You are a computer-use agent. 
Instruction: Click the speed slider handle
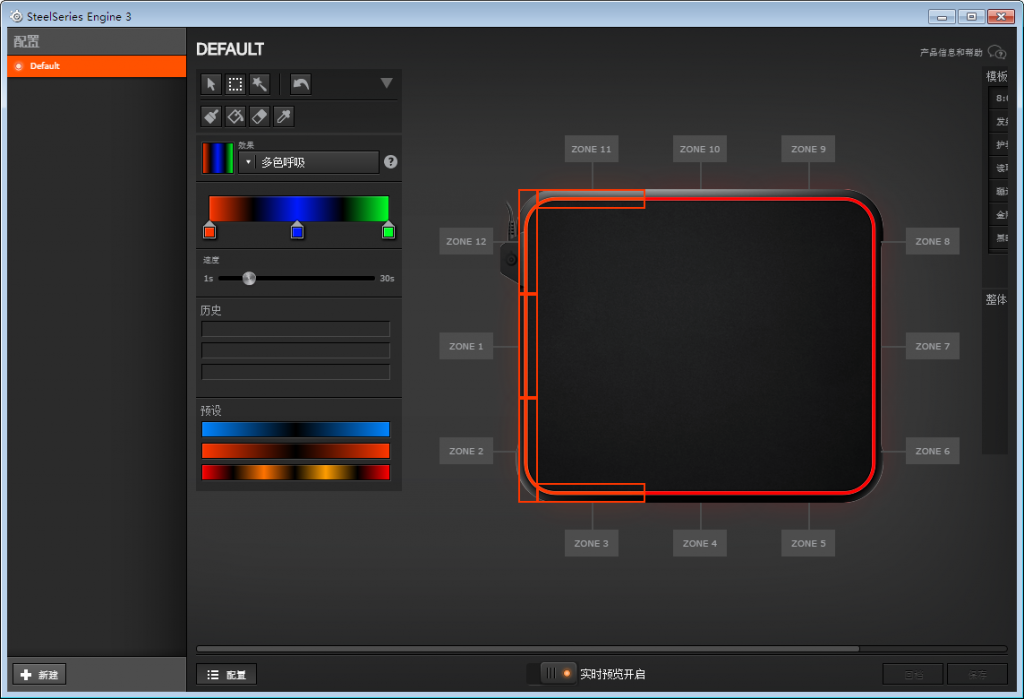tap(249, 278)
